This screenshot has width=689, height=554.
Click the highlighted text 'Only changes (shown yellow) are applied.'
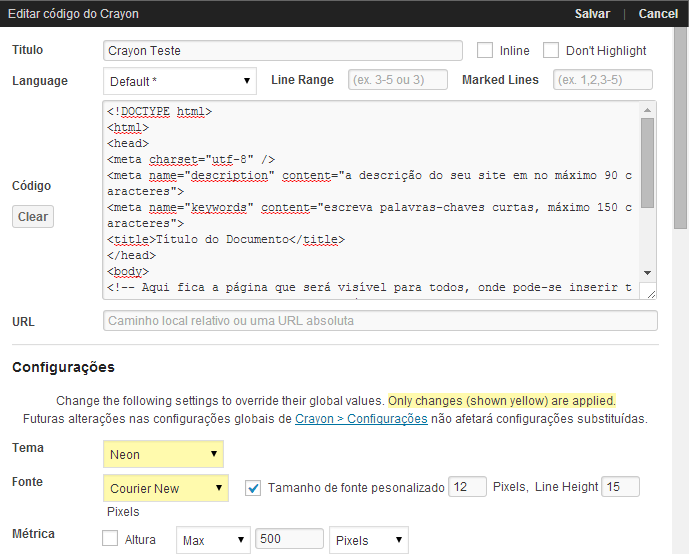[502, 401]
